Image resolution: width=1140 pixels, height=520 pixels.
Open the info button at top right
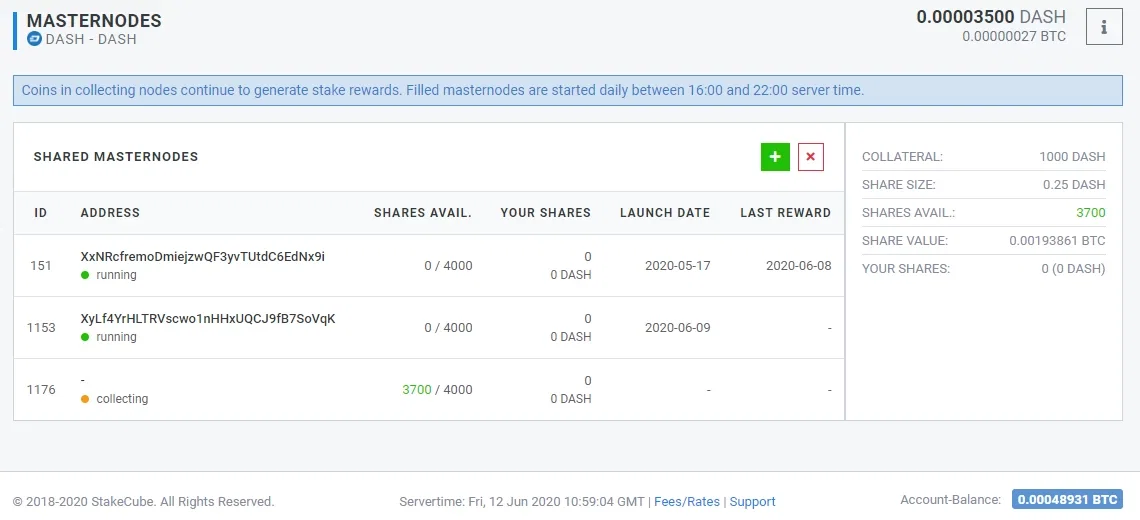point(1104,28)
